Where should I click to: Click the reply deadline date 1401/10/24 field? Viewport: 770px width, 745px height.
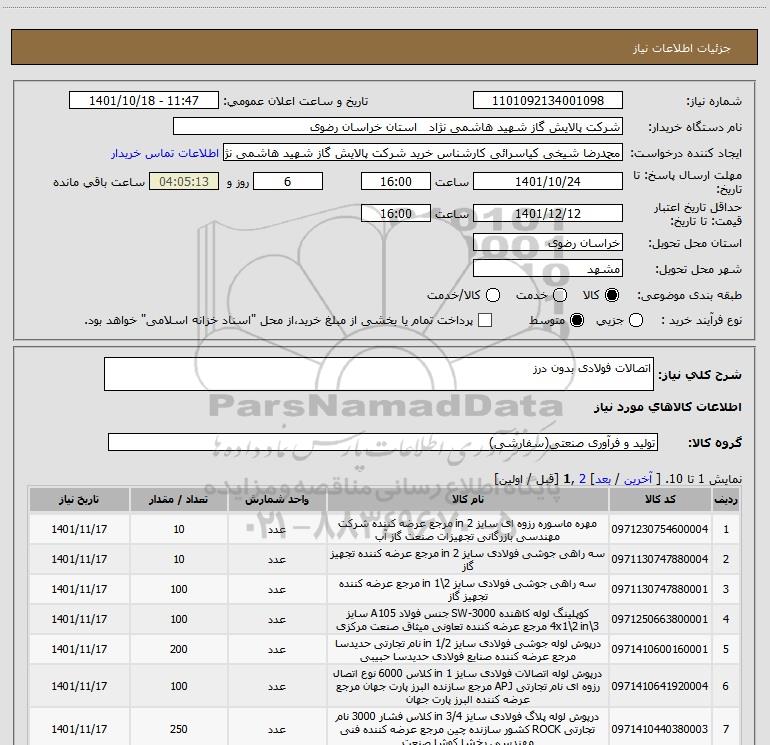[548, 181]
